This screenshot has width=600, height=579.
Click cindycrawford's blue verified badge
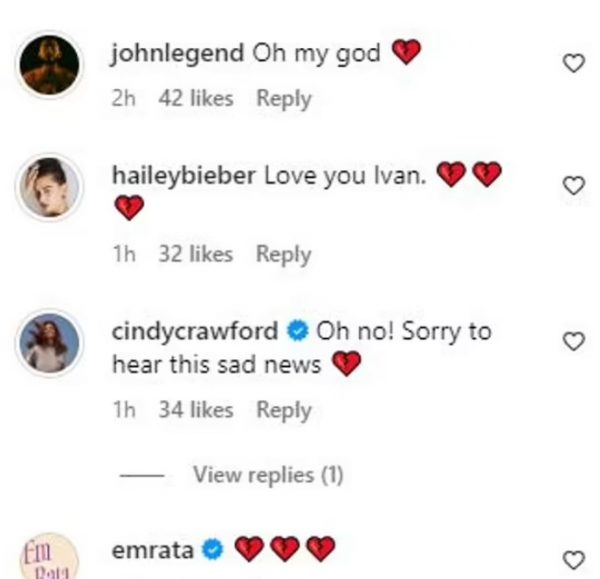pyautogui.click(x=297, y=331)
